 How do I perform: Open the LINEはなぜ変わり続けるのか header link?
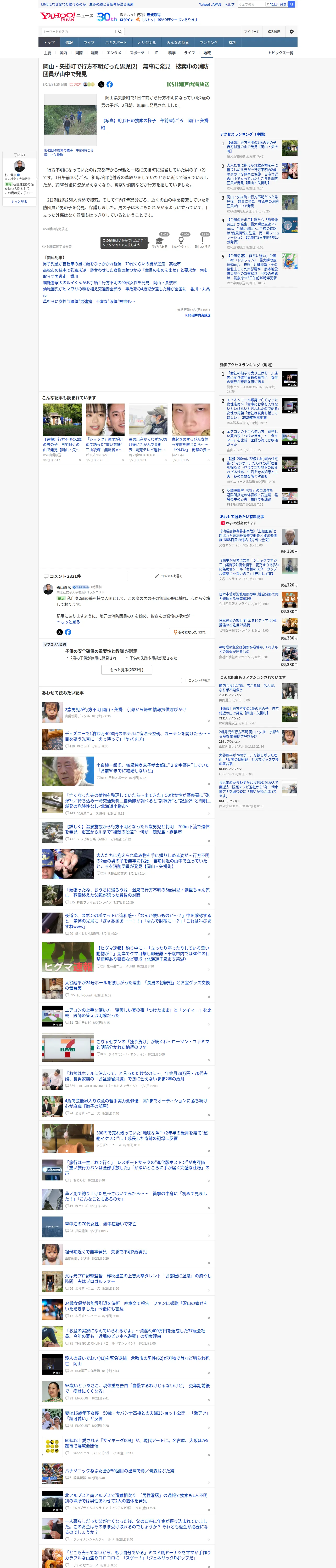(x=87, y=4)
